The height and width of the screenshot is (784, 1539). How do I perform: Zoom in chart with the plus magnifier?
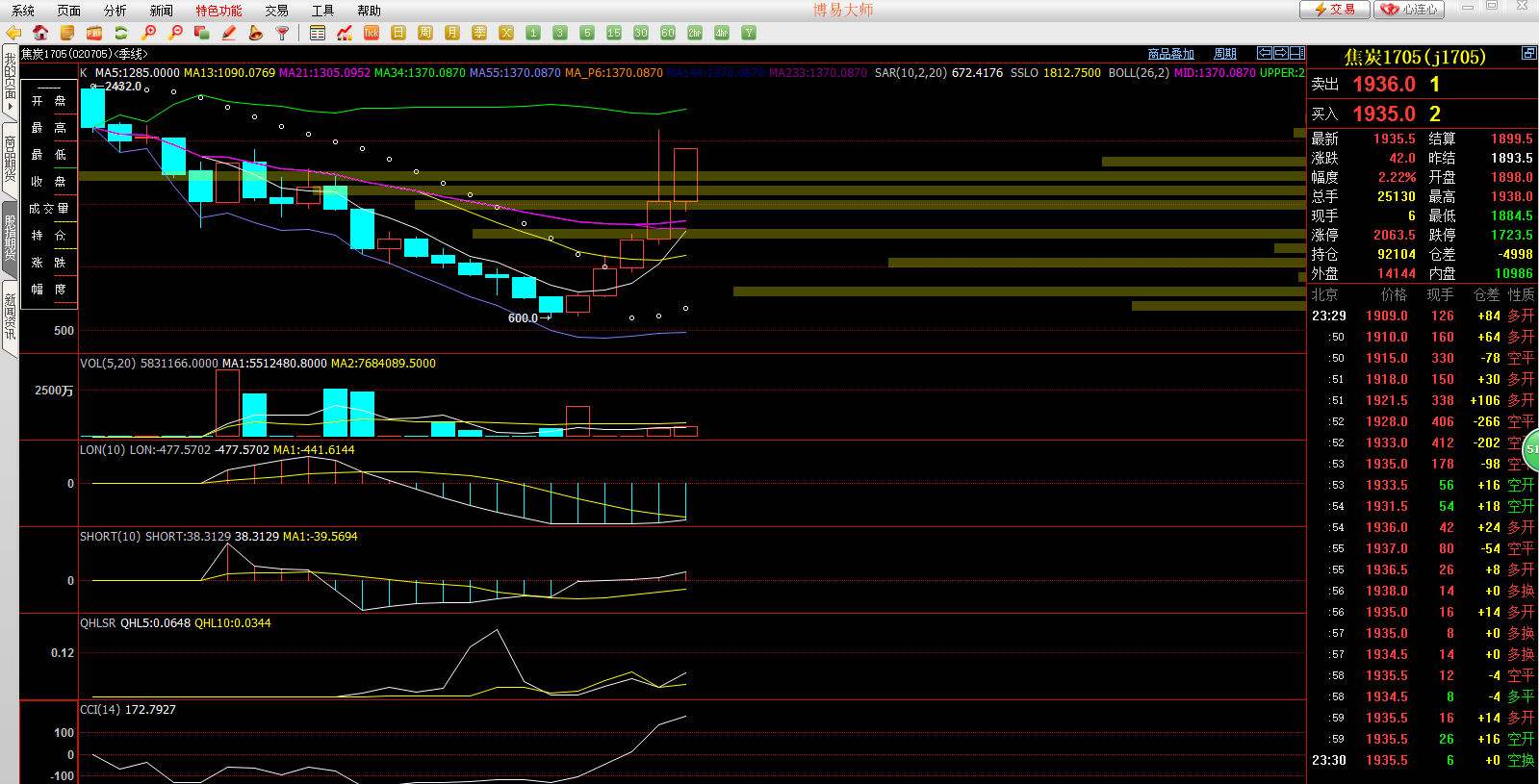click(148, 33)
